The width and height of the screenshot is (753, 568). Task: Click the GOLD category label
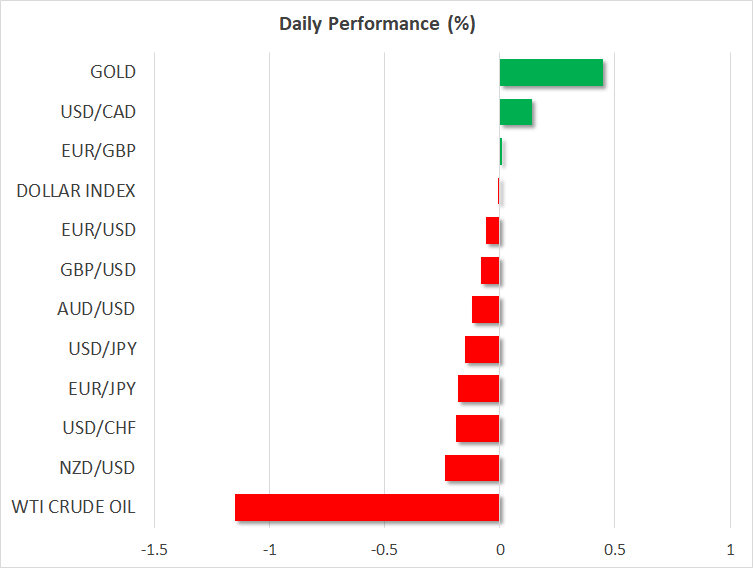(x=112, y=72)
